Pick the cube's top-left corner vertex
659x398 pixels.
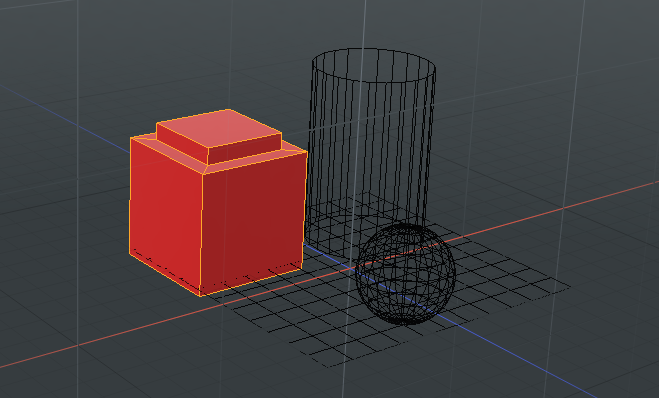click(x=130, y=138)
